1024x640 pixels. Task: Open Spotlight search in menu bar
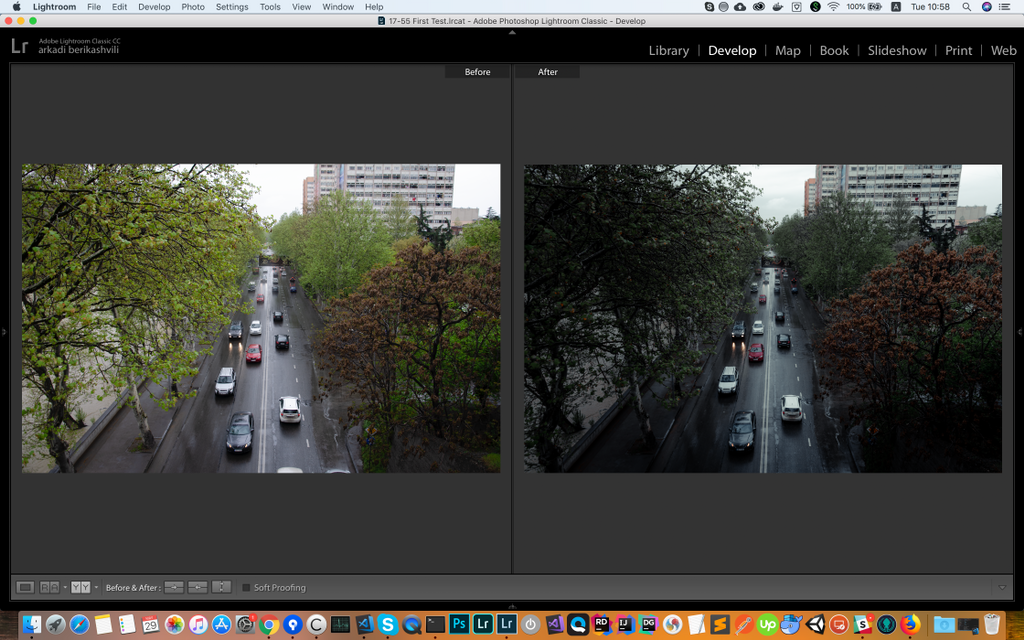(967, 7)
